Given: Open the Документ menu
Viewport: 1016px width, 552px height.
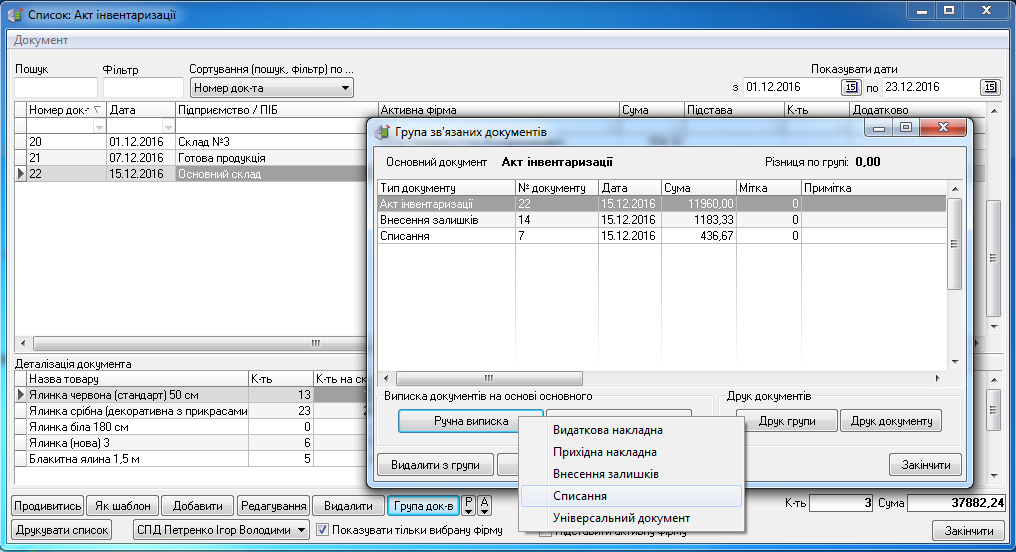Looking at the screenshot, I should 41,40.
